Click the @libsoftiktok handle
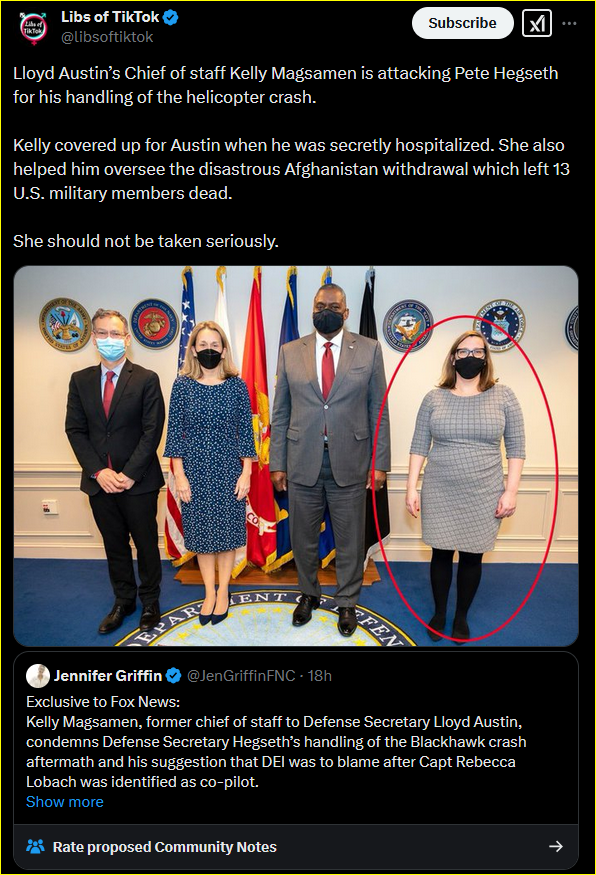Viewport: 596px width, 875px height. coord(107,37)
